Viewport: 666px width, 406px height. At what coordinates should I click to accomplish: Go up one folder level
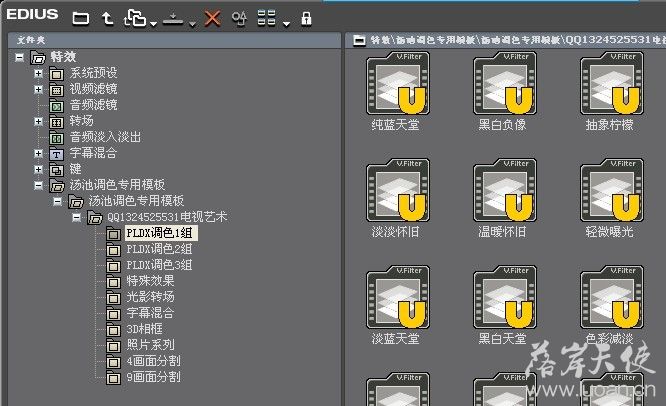(107, 18)
